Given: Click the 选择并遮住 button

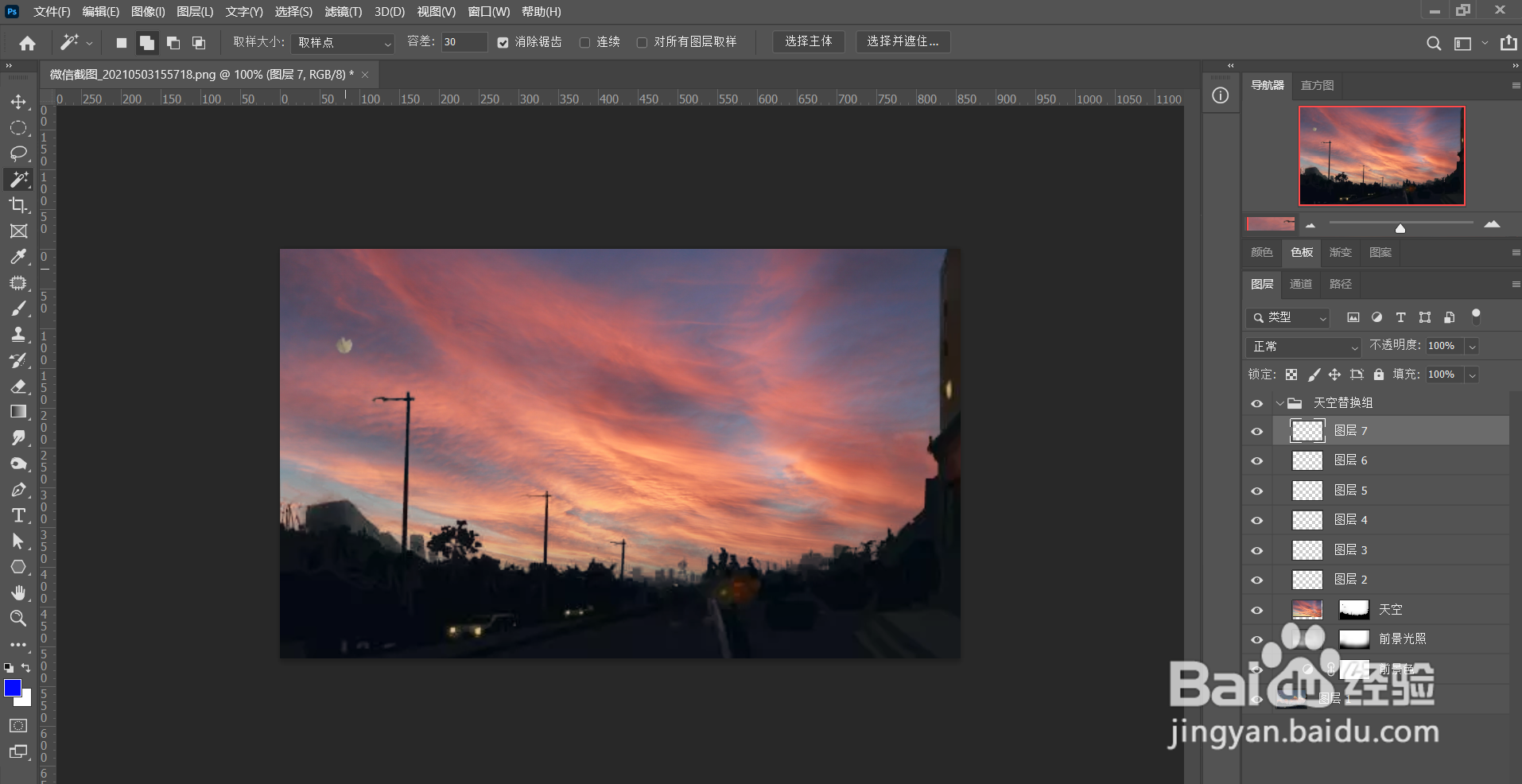Looking at the screenshot, I should 903,41.
